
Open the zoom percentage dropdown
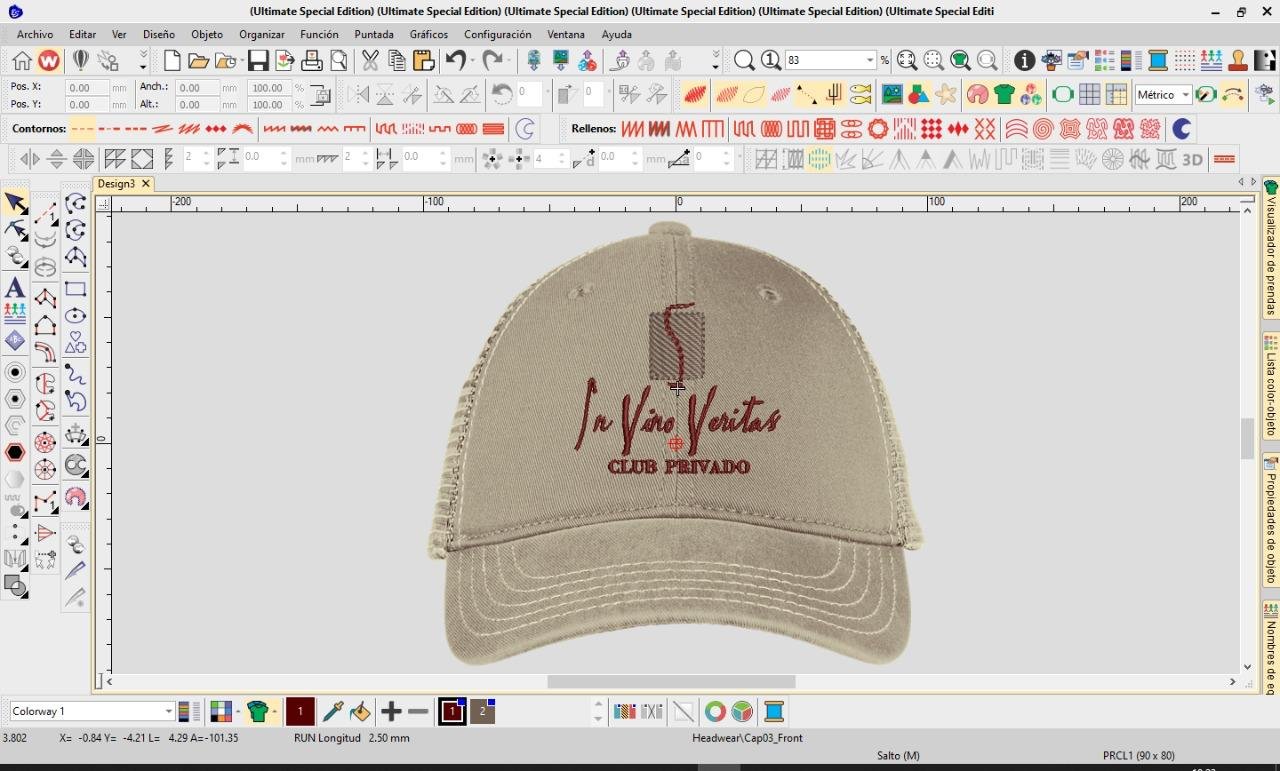870,61
